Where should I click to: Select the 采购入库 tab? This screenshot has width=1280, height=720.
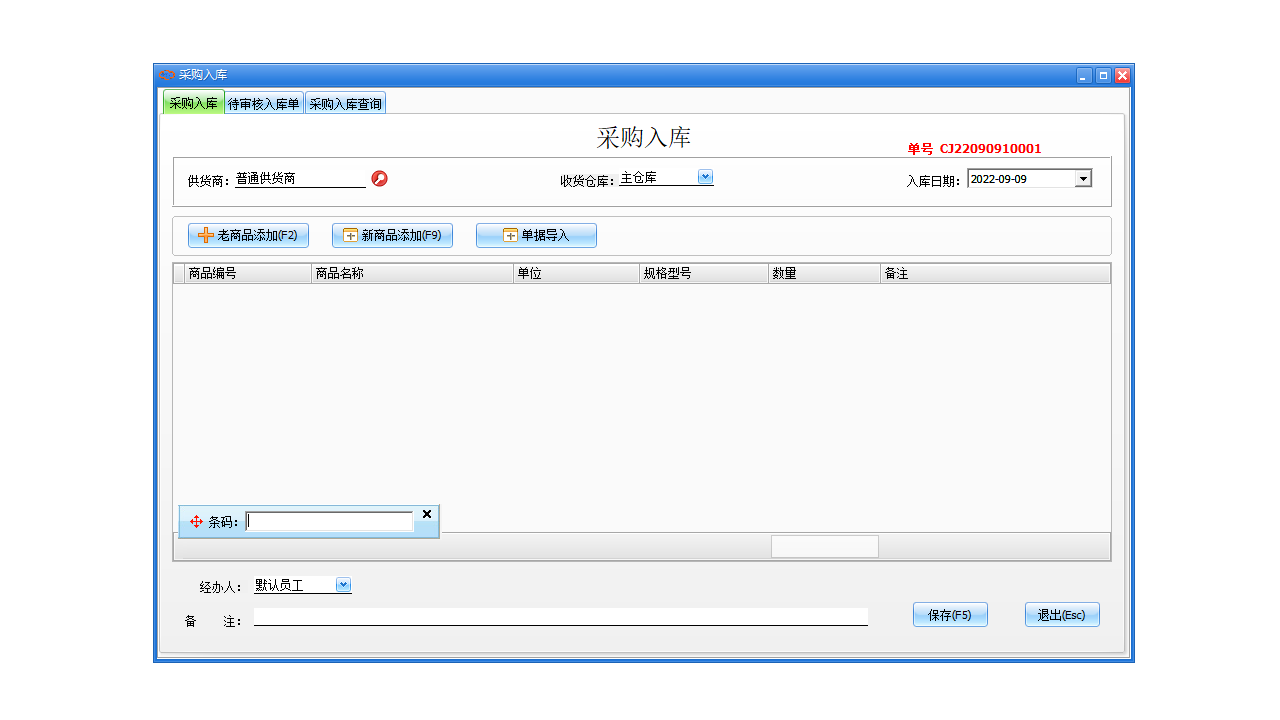pos(193,101)
